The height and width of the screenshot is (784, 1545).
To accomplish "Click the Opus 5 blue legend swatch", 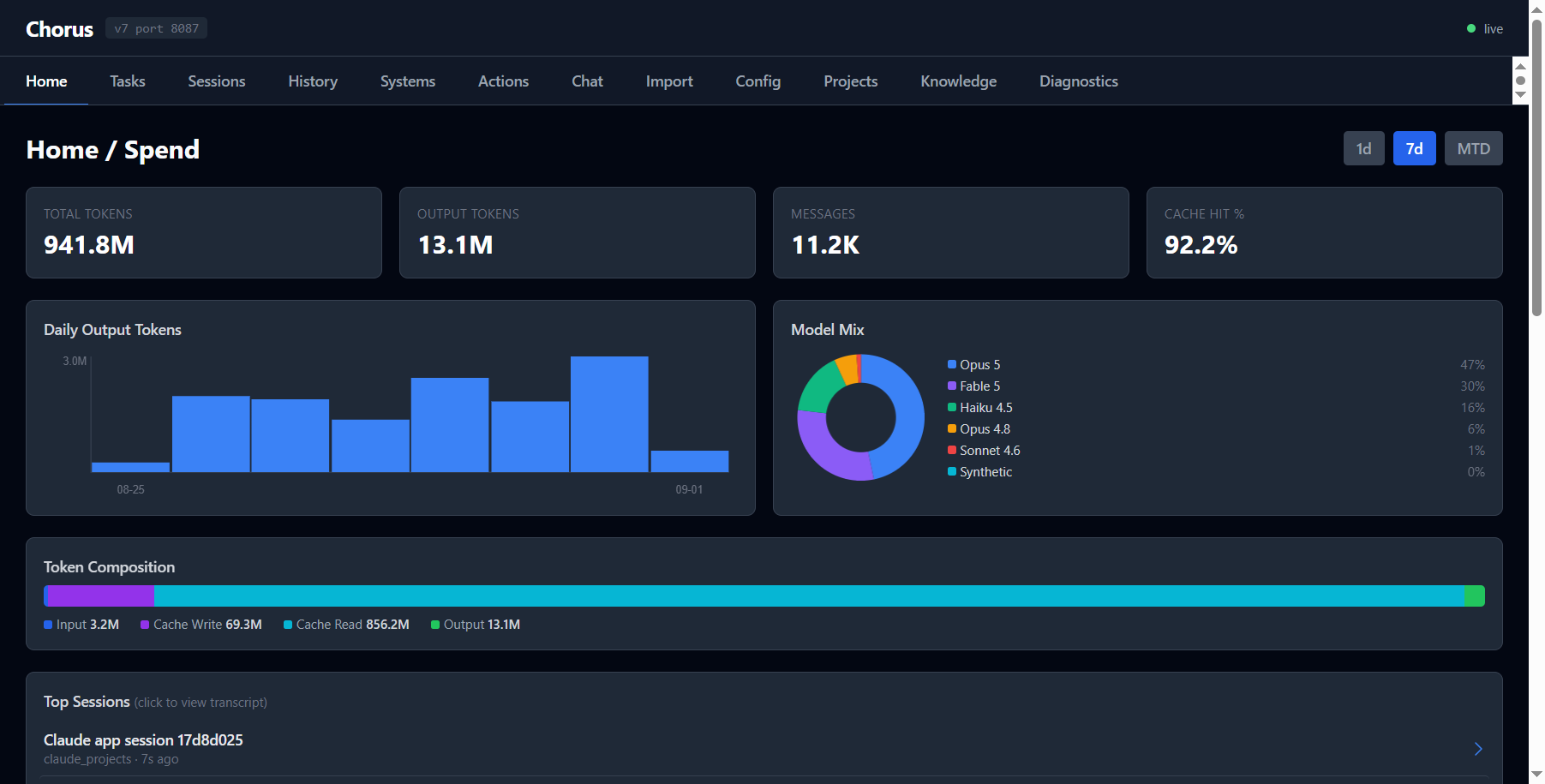I will 952,364.
